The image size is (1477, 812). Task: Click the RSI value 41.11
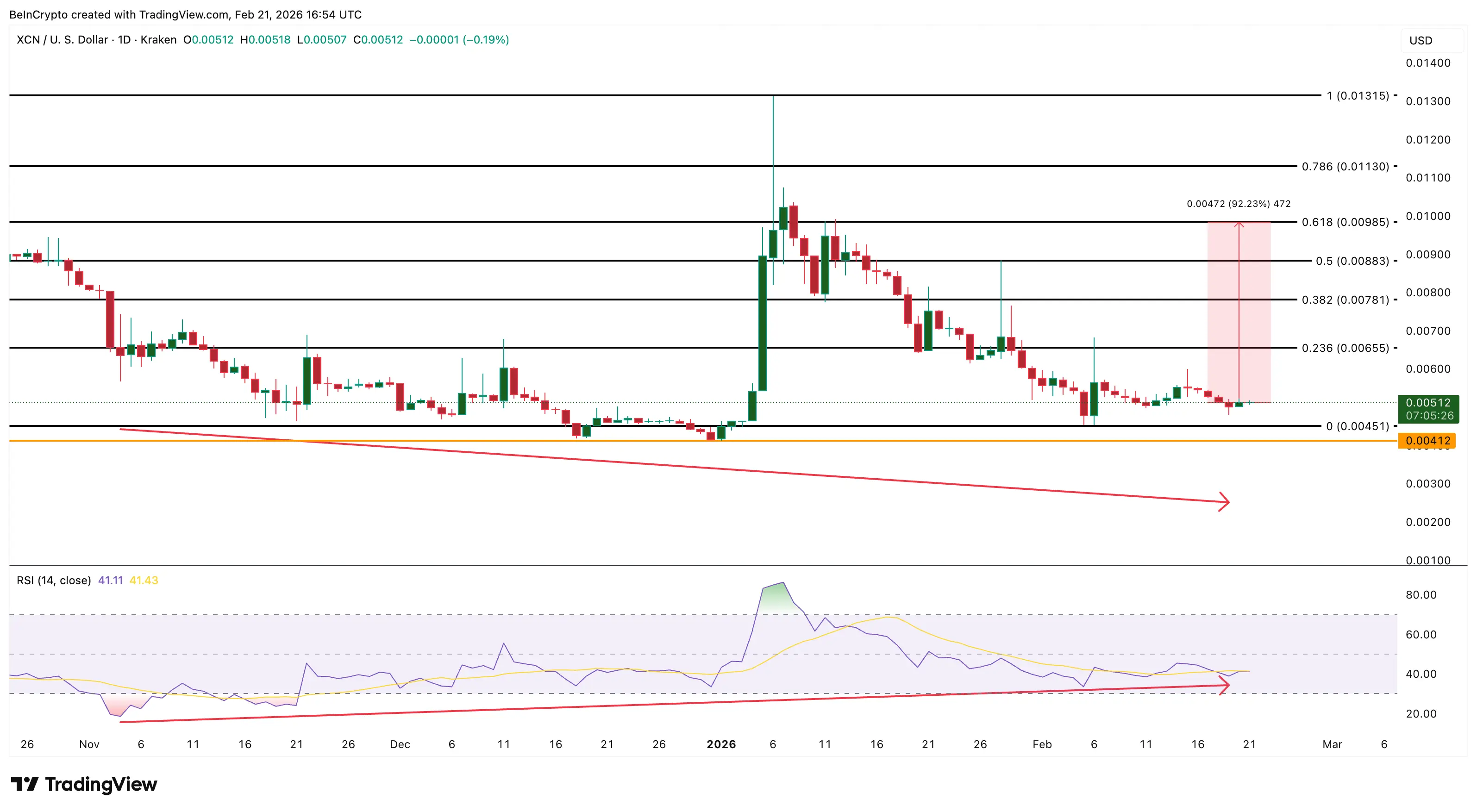(111, 580)
